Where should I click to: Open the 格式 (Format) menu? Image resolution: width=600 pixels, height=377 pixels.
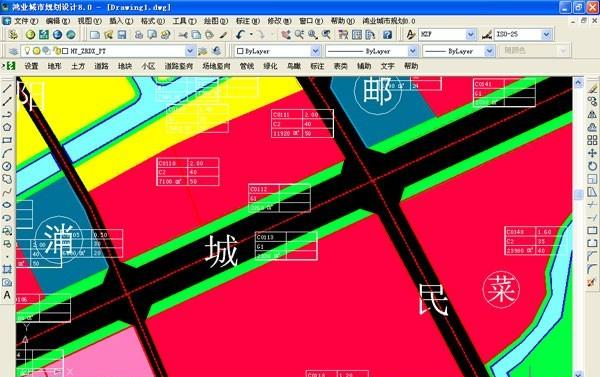pos(153,21)
